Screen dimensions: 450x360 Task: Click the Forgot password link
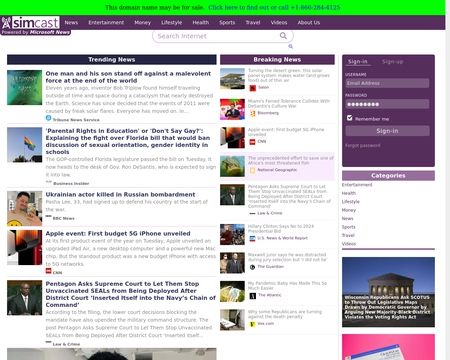tap(363, 145)
